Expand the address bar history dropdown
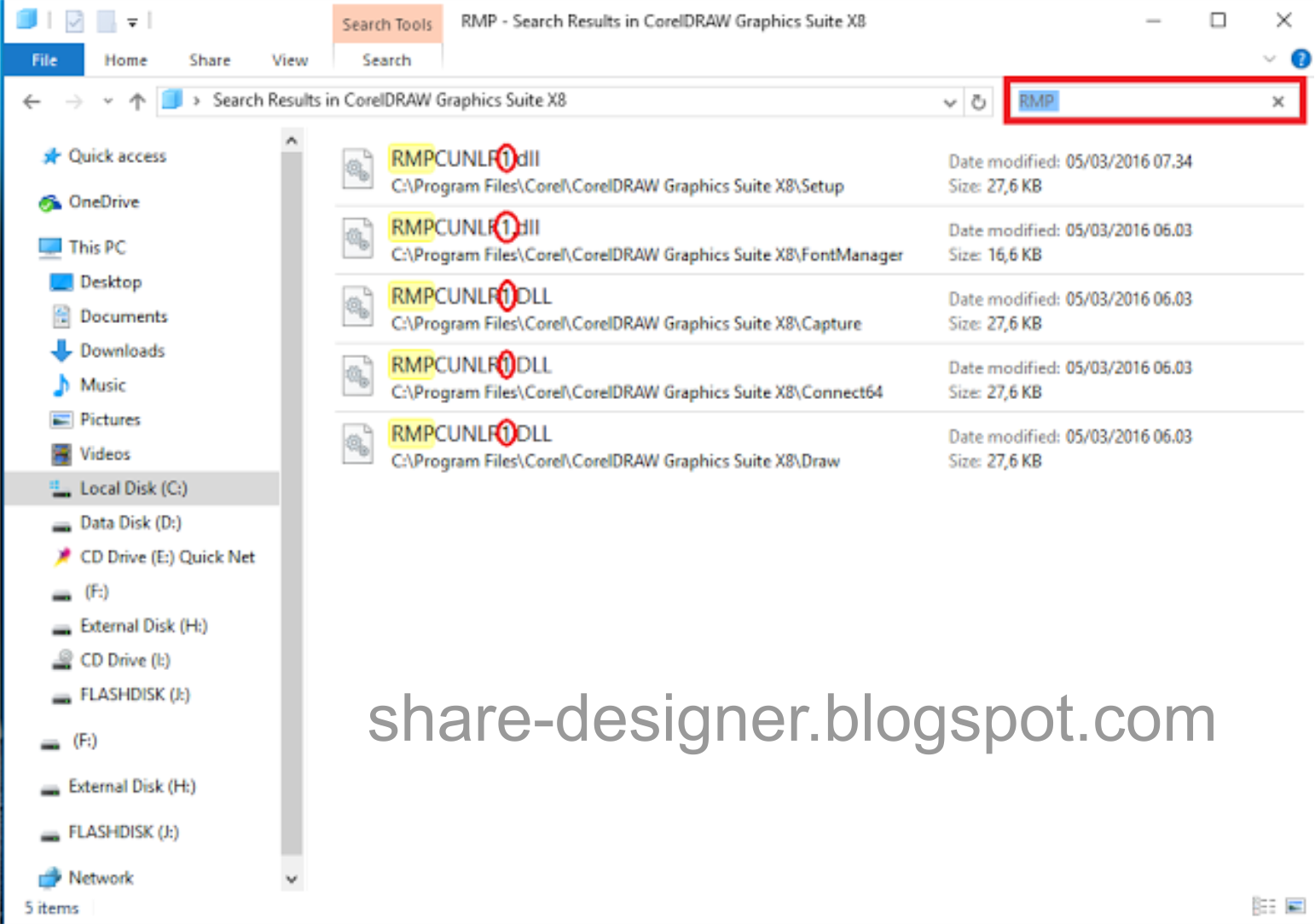1315x924 pixels. 949,102
